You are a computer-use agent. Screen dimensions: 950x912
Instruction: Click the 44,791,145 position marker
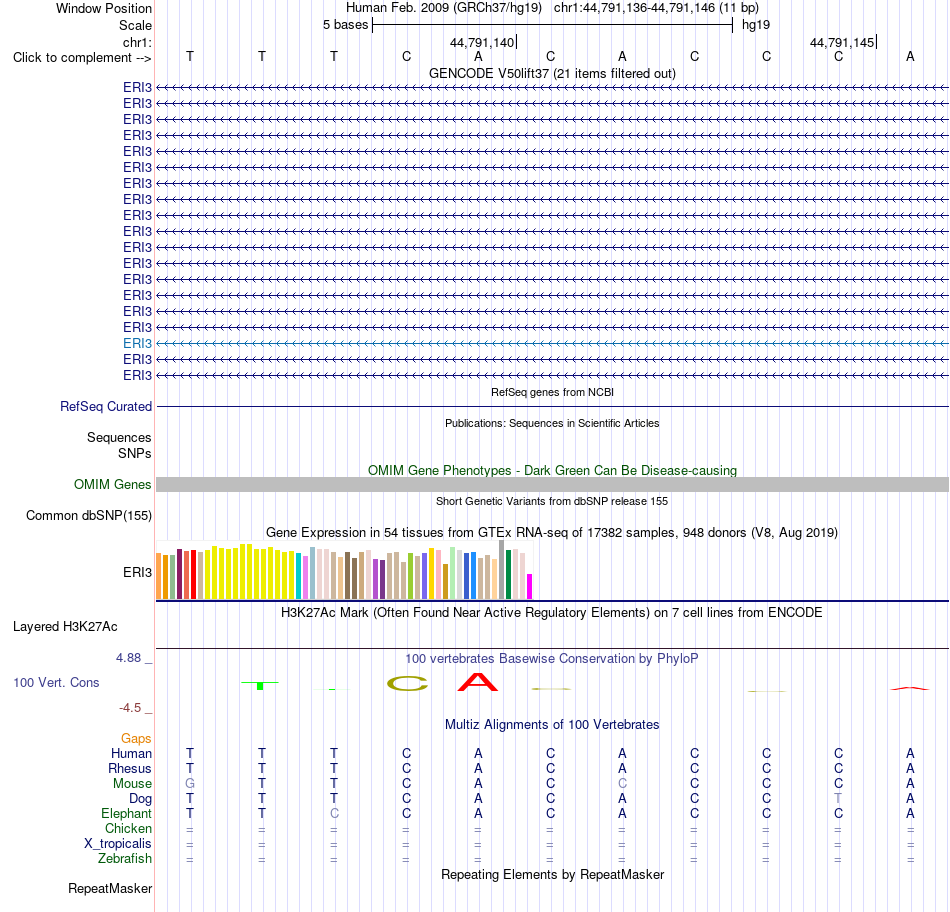click(x=842, y=42)
